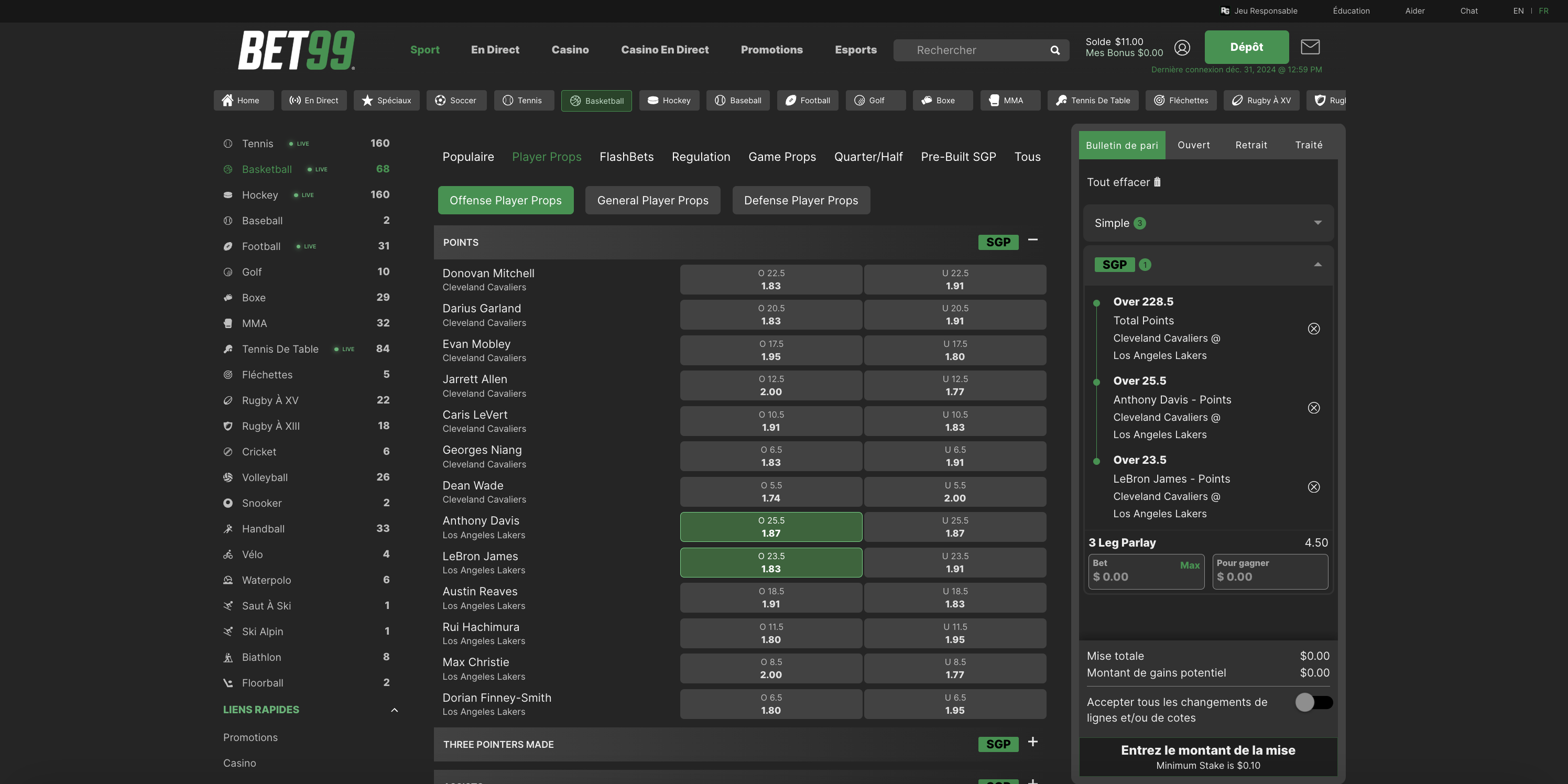1568x784 pixels.
Task: Select Soccer in sports bar
Action: 456,101
